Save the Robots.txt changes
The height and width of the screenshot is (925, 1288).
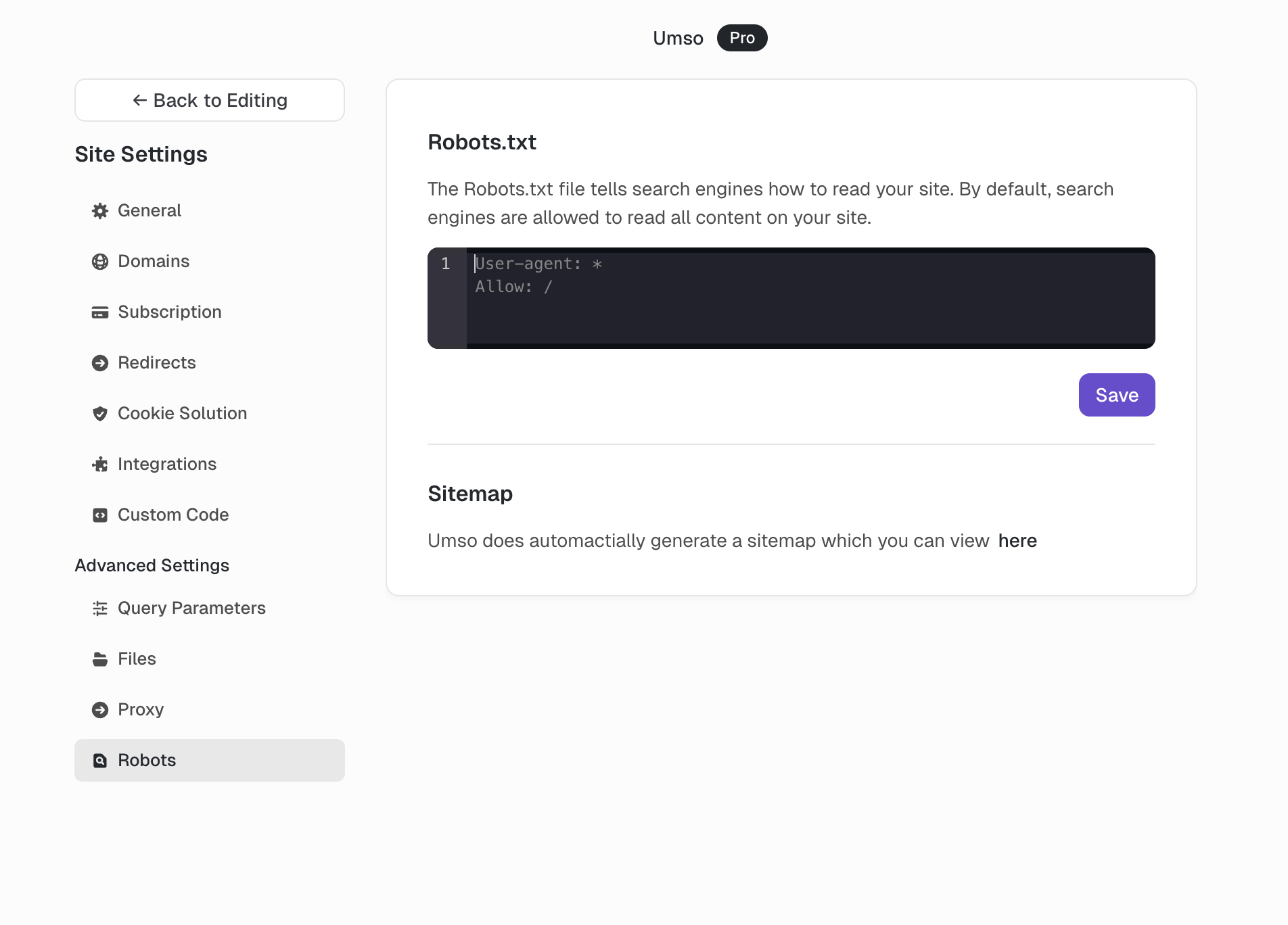[1116, 395]
